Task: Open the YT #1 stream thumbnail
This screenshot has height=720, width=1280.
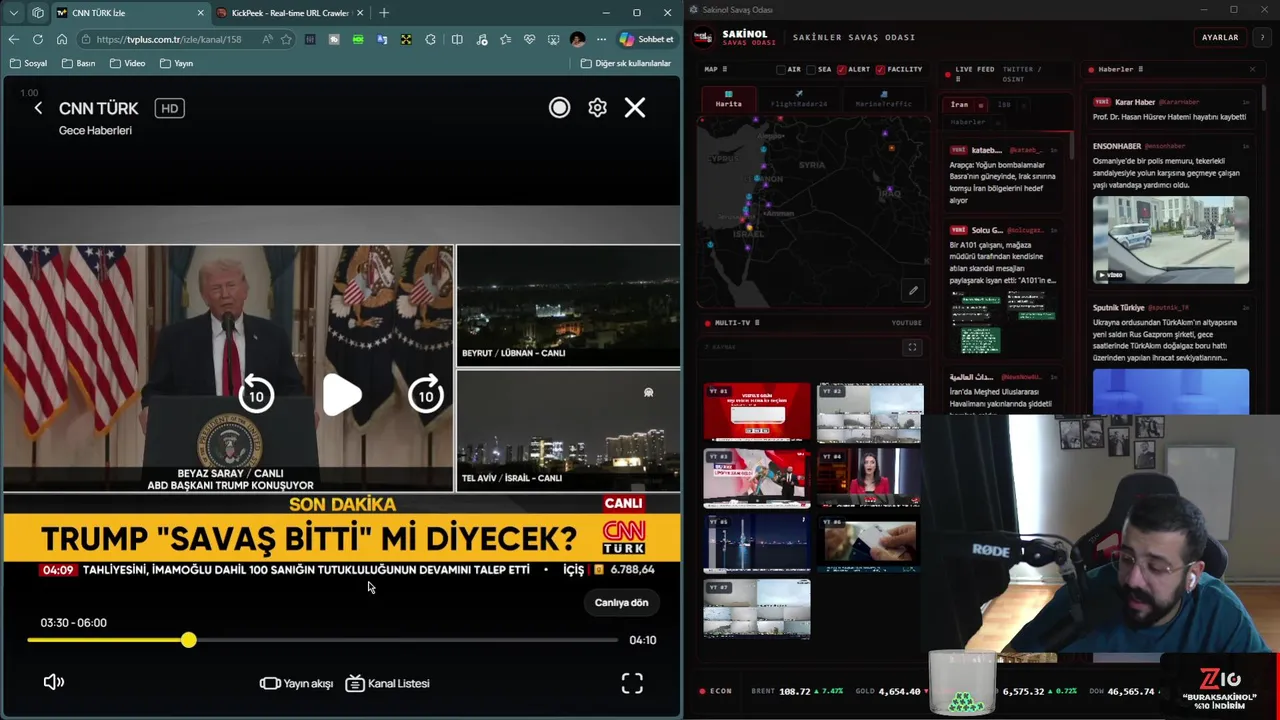Action: pos(757,412)
